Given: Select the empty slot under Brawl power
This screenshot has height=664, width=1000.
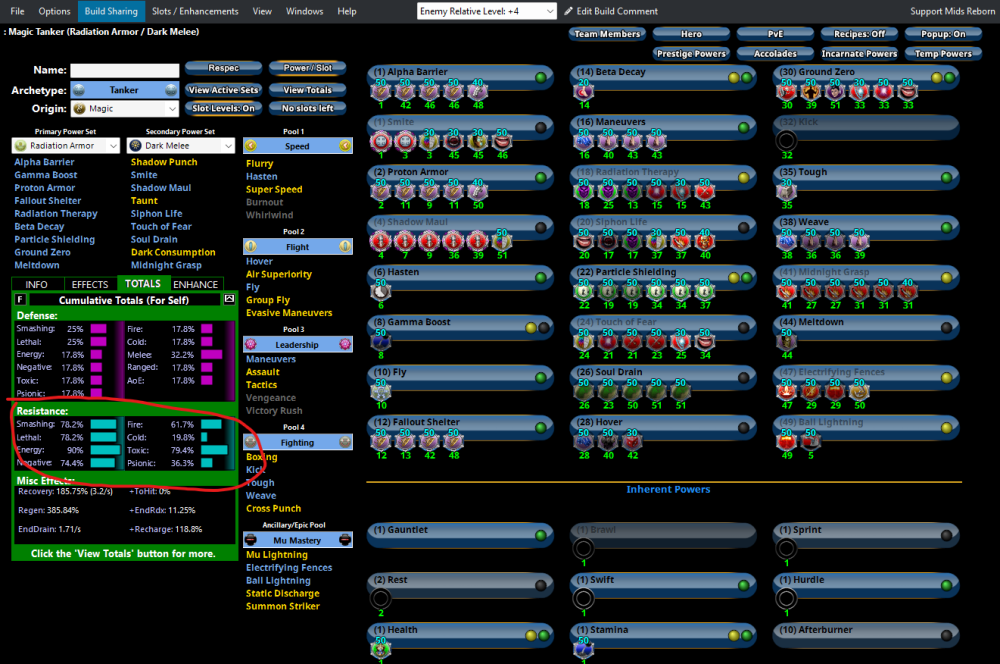Looking at the screenshot, I should pyautogui.click(x=582, y=547).
